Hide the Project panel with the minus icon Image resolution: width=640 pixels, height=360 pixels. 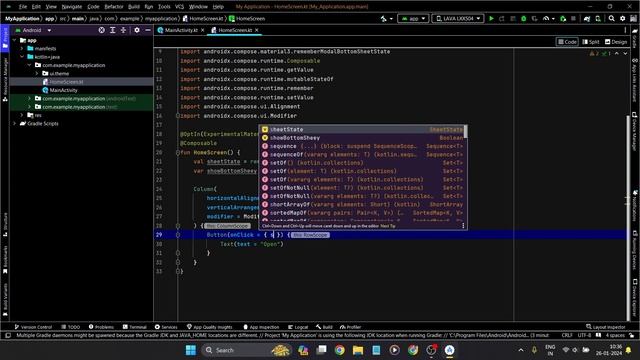(x=148, y=30)
